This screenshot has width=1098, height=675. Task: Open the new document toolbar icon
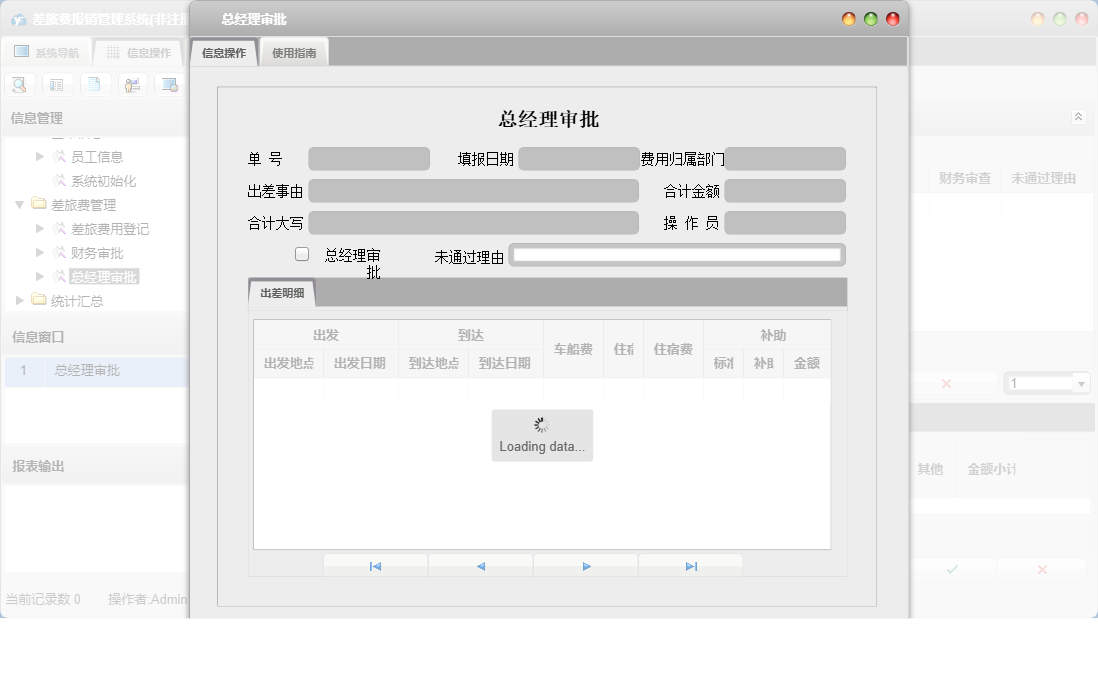click(x=94, y=84)
